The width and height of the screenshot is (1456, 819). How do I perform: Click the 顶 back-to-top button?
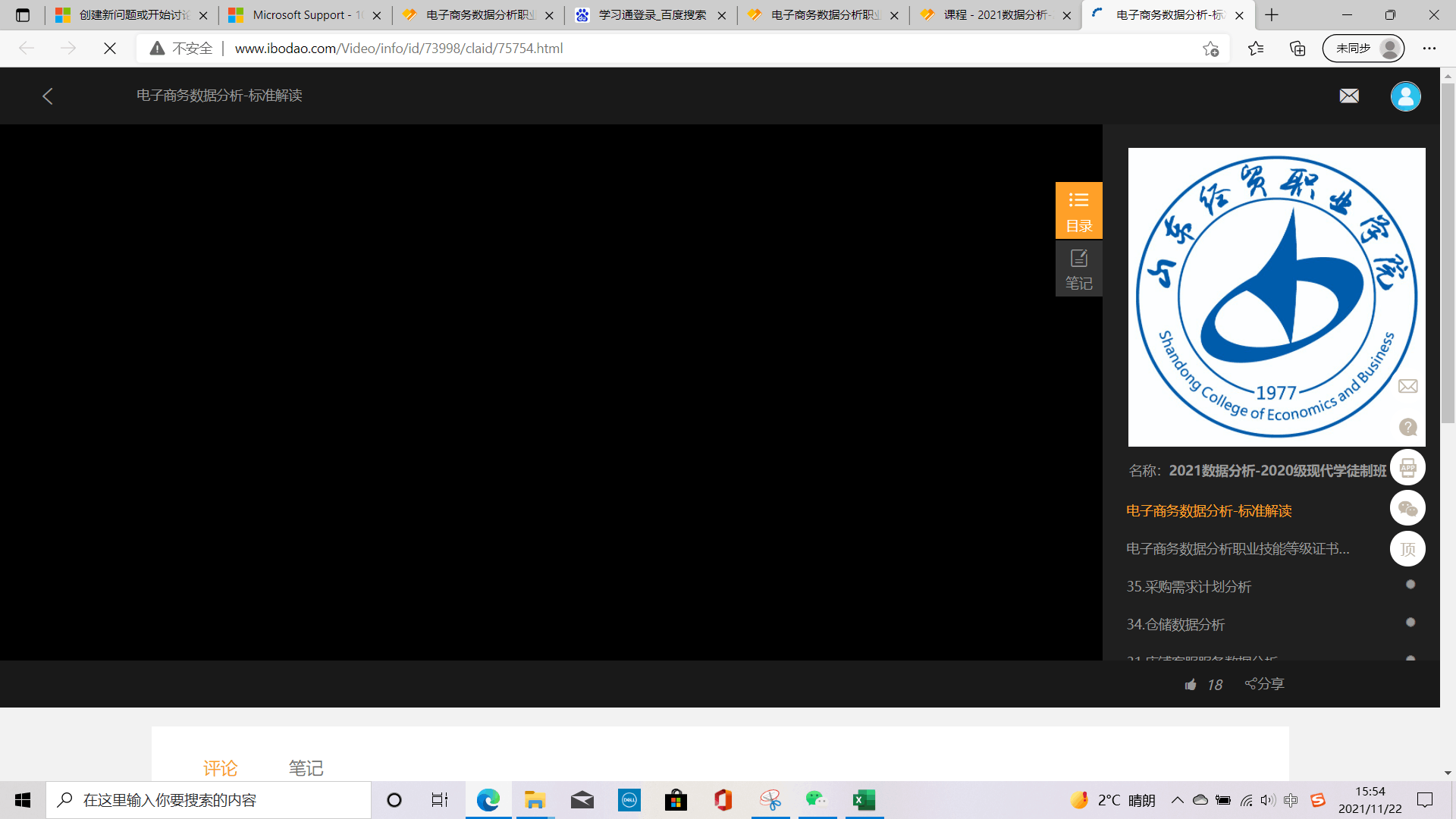[1407, 549]
